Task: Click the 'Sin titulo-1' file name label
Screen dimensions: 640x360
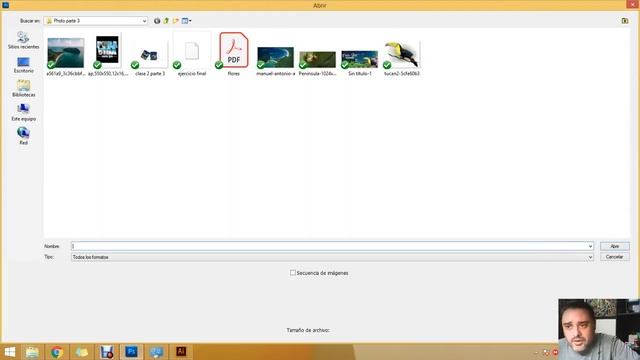Action: coord(360,74)
